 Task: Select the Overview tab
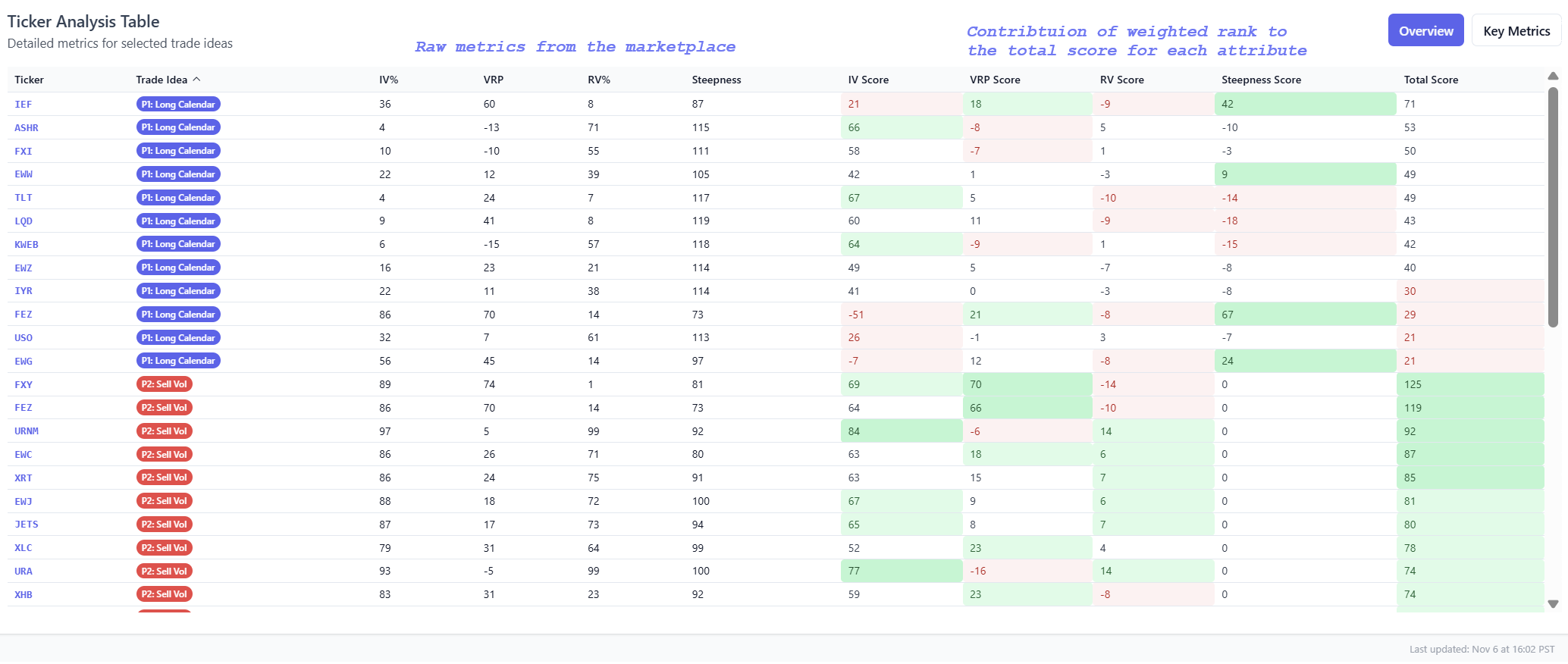pyautogui.click(x=1425, y=31)
